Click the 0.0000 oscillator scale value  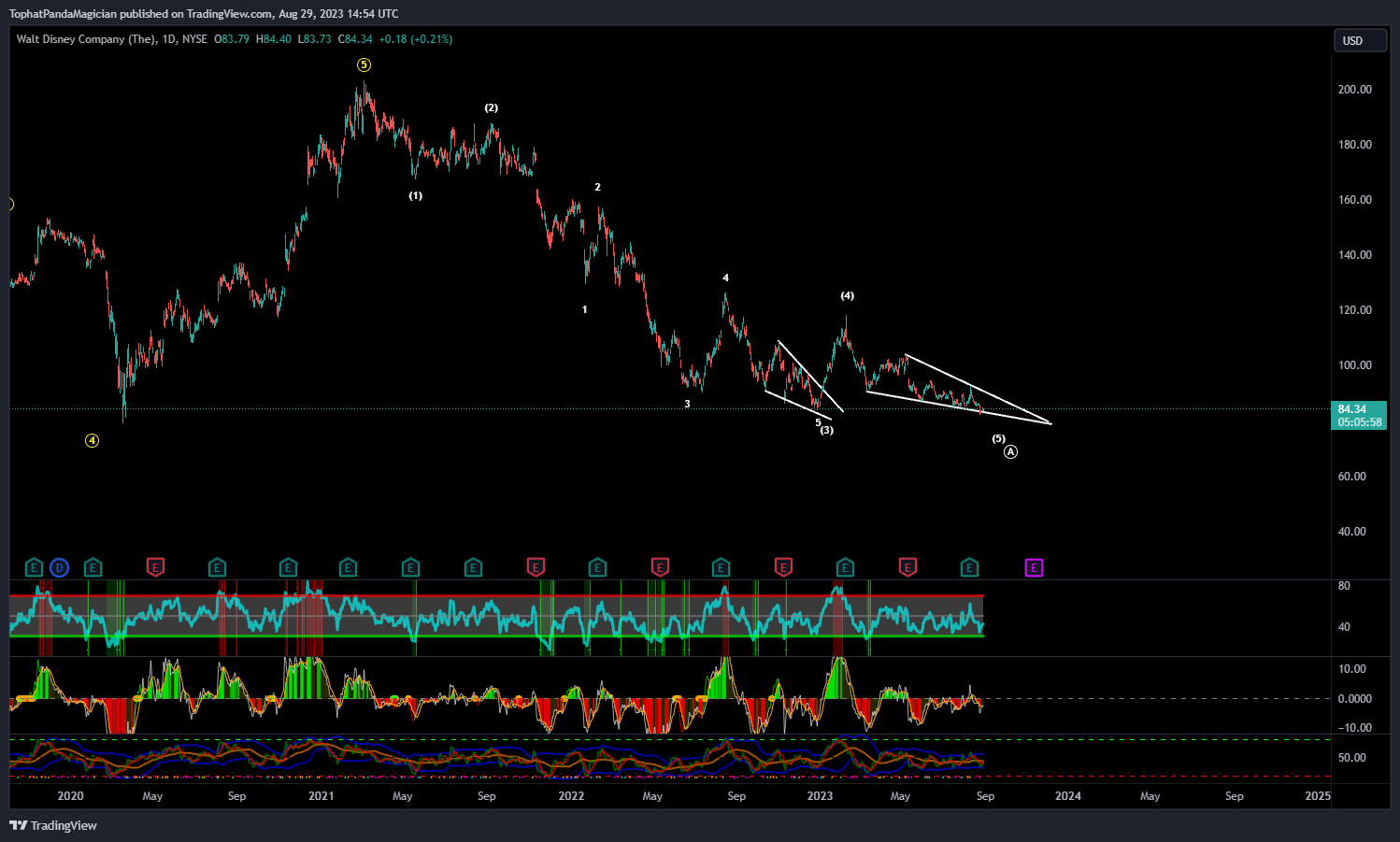[1355, 699]
